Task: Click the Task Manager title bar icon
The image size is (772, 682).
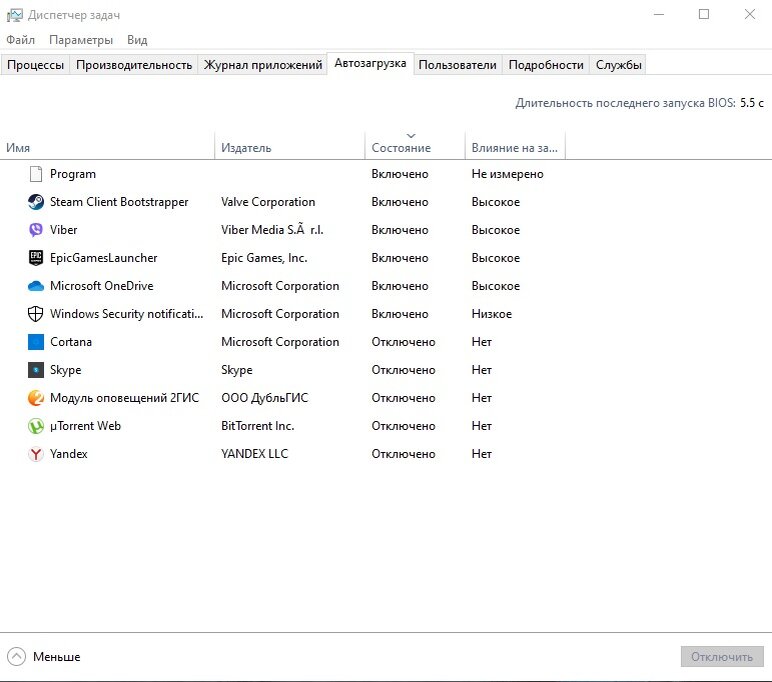Action: tap(14, 15)
